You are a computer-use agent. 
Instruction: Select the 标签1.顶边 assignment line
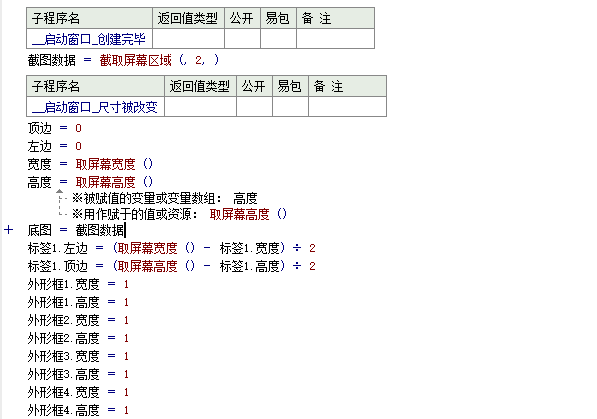(x=171, y=266)
